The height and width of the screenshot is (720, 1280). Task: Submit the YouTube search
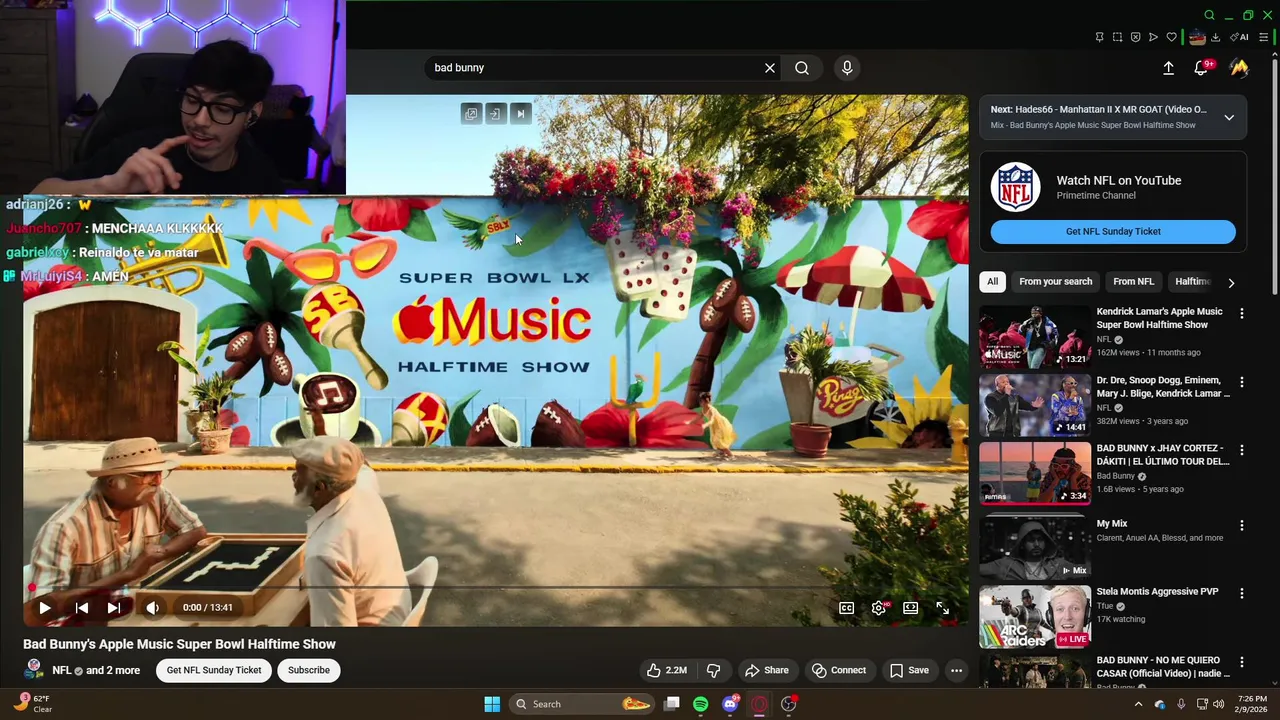point(802,68)
